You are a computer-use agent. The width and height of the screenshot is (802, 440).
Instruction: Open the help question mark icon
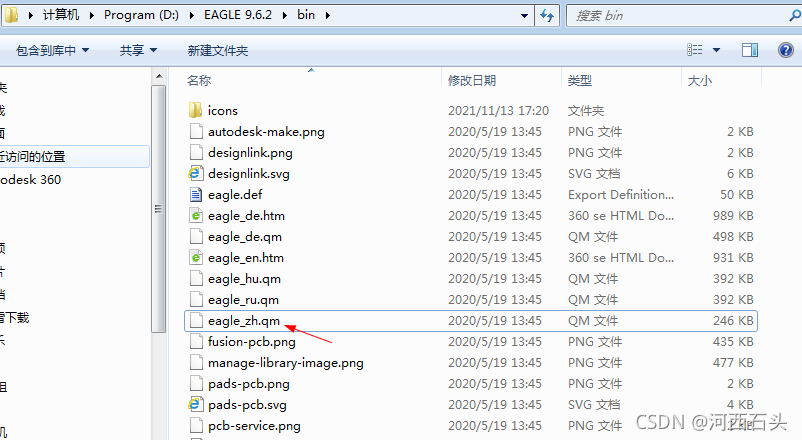point(786,50)
